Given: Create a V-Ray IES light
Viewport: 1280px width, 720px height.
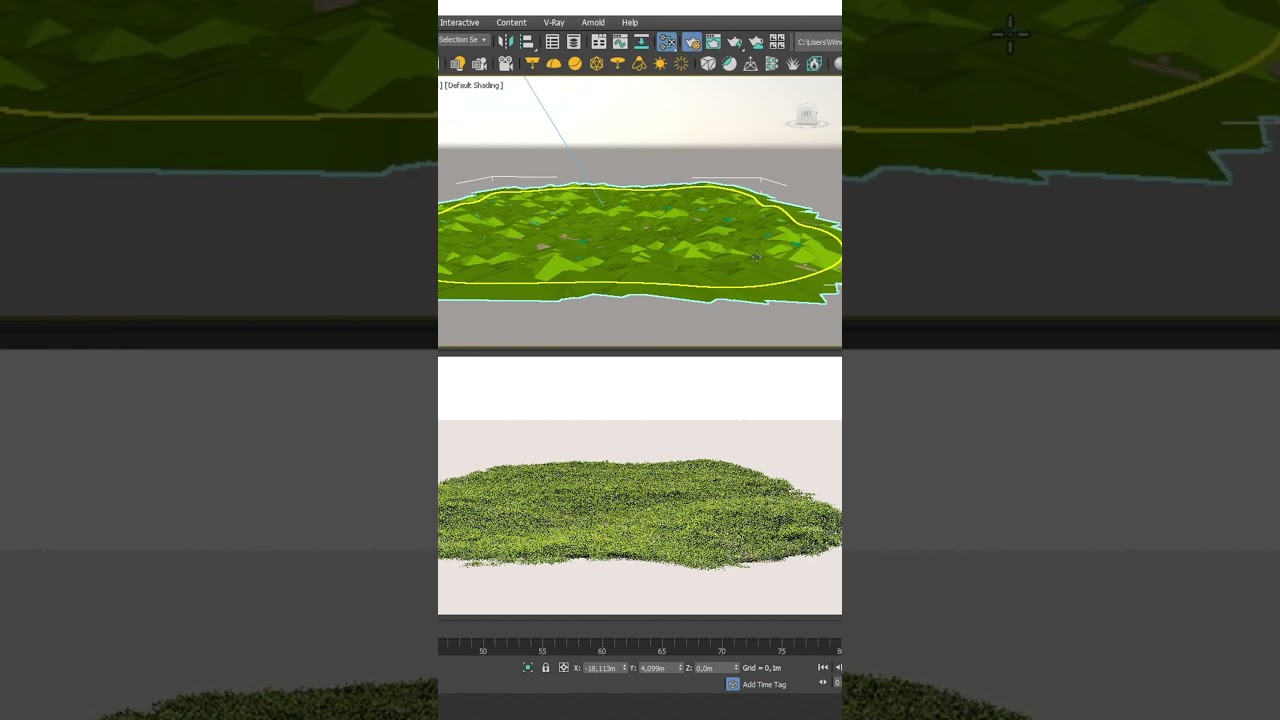Looking at the screenshot, I should pos(639,63).
